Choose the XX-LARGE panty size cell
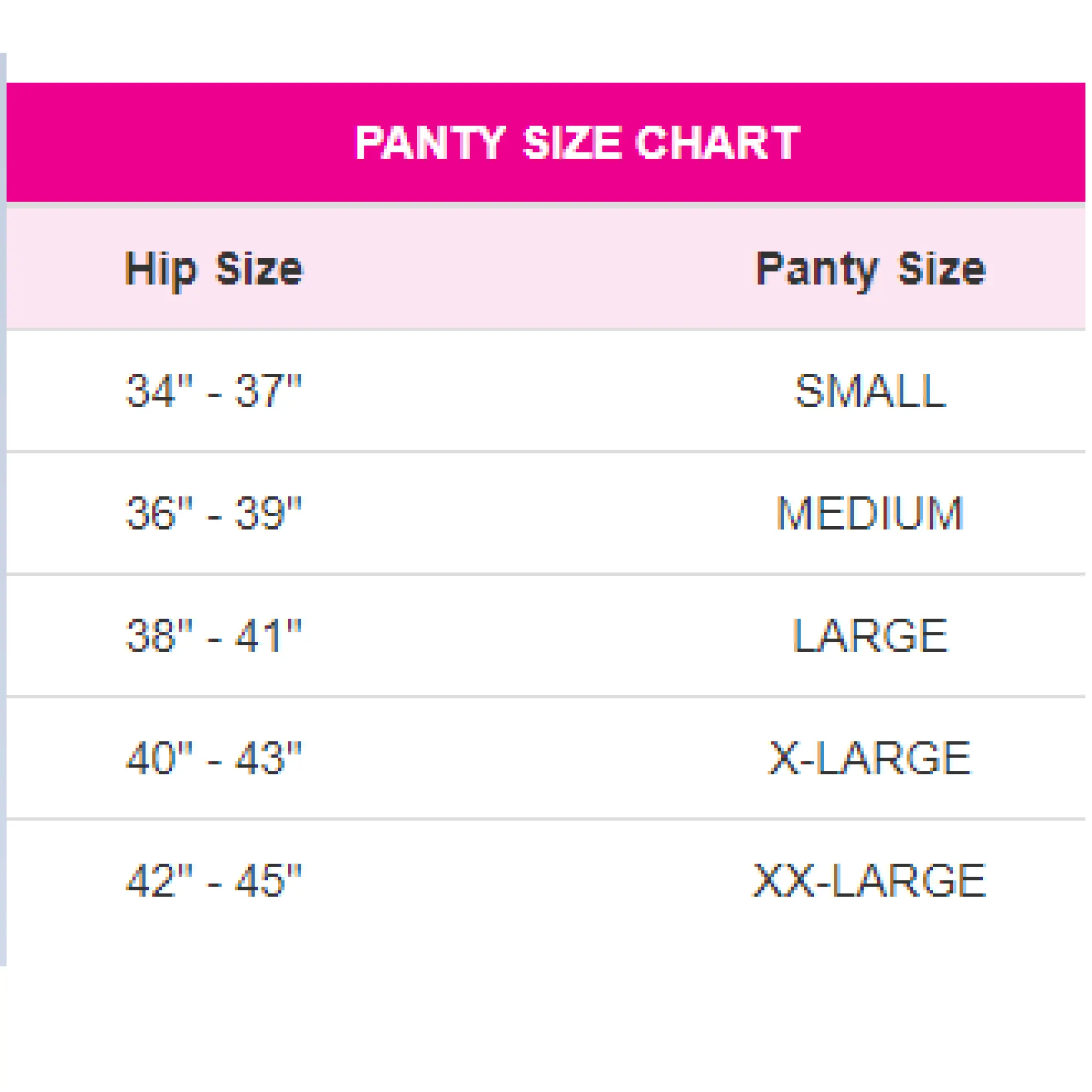 (x=870, y=880)
